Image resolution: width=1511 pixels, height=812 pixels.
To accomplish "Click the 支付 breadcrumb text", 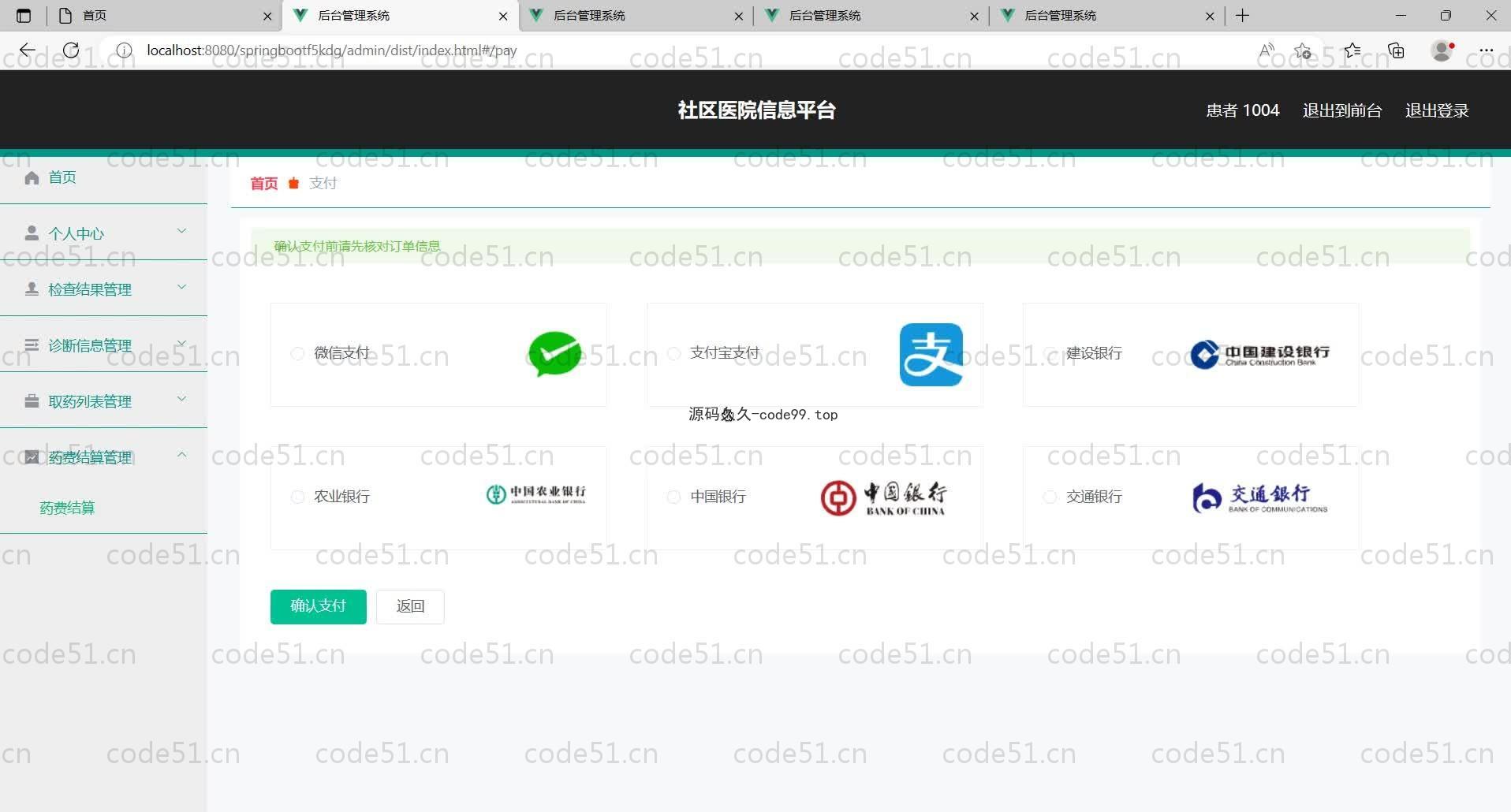I will point(323,183).
